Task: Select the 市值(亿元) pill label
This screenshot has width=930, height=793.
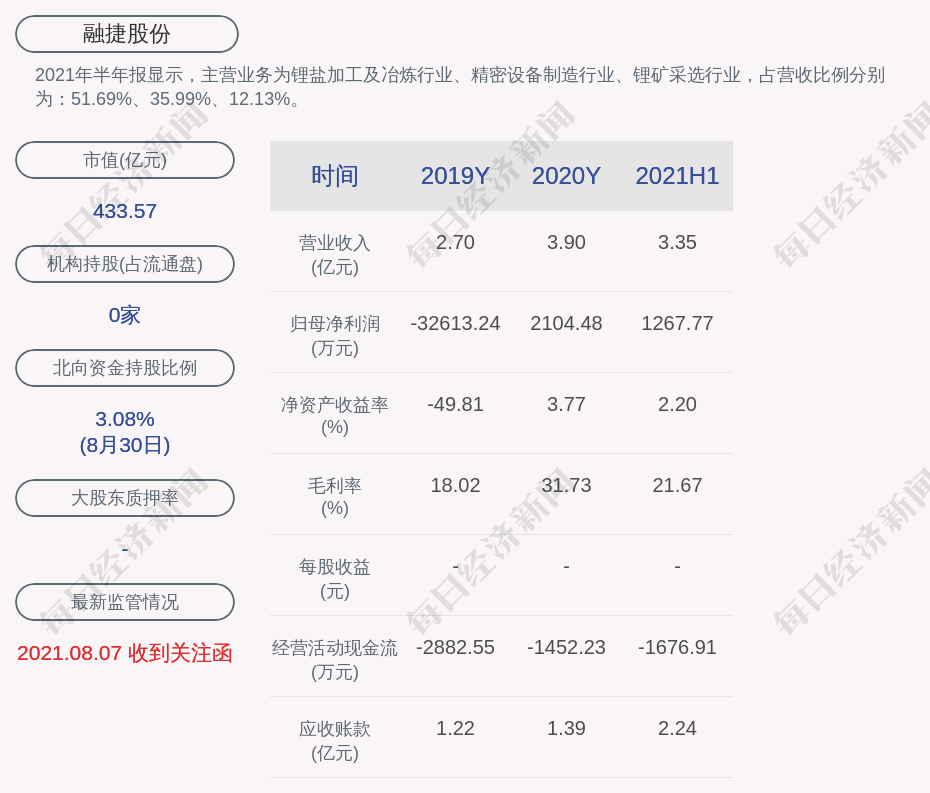Action: click(125, 160)
